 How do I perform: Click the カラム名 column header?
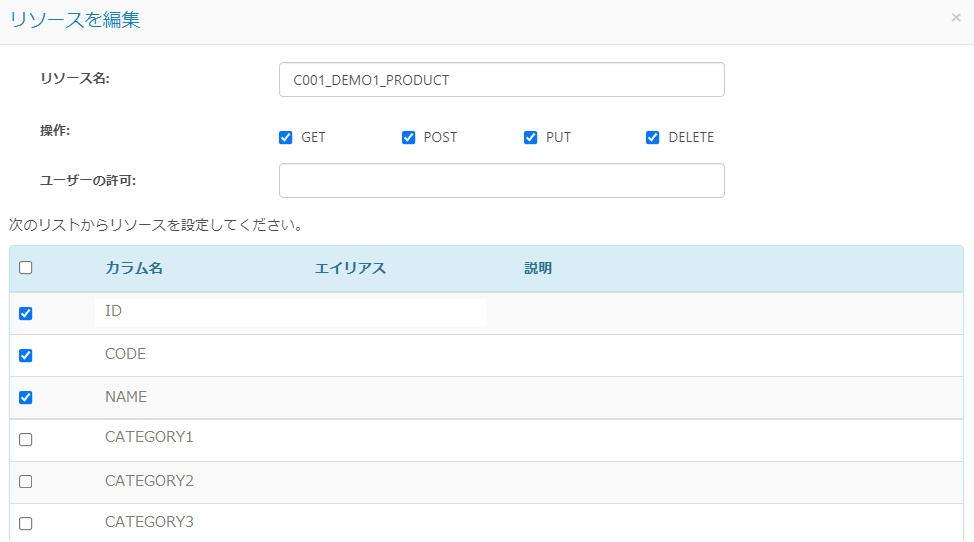point(134,268)
